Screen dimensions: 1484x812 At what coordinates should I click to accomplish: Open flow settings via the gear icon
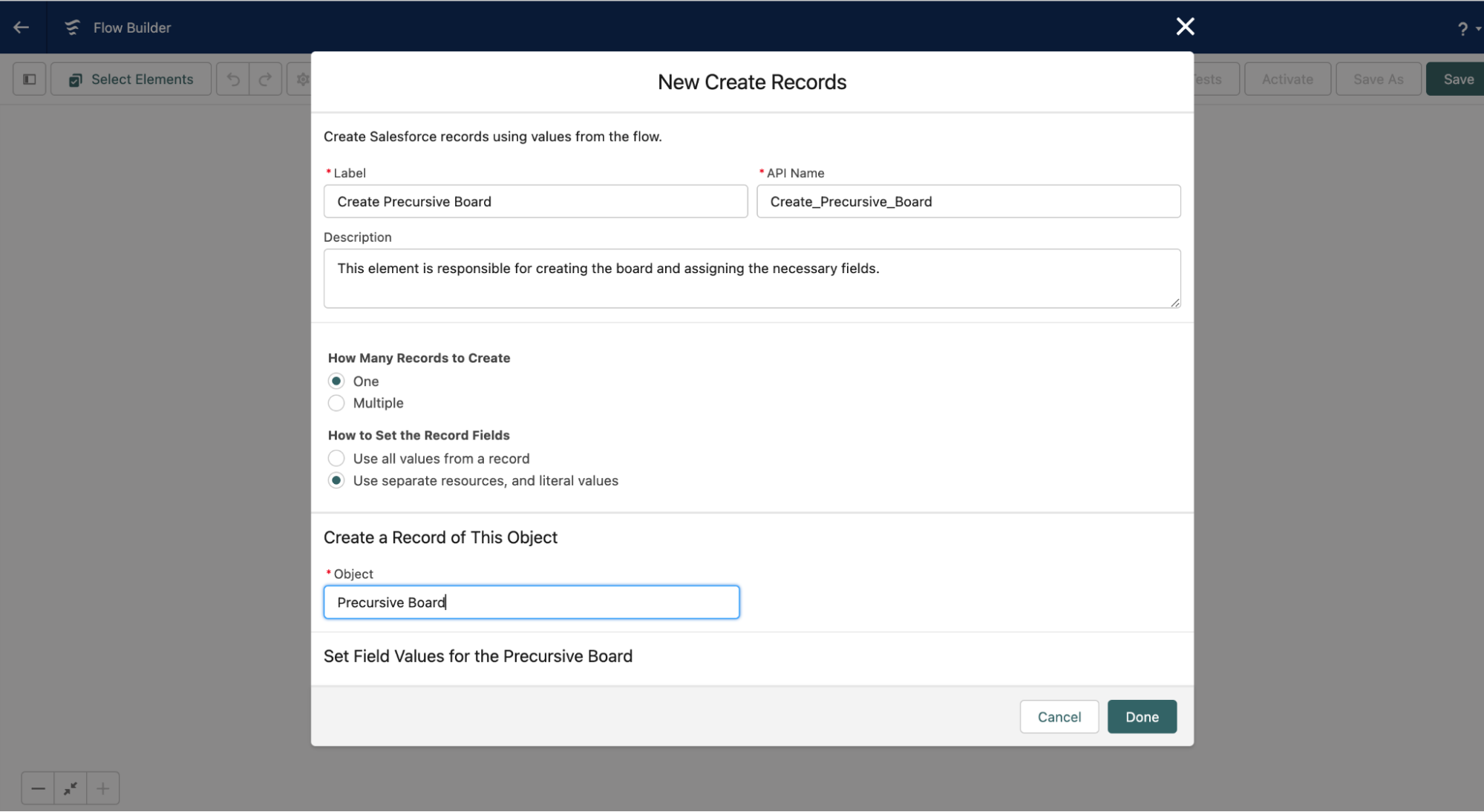(301, 78)
